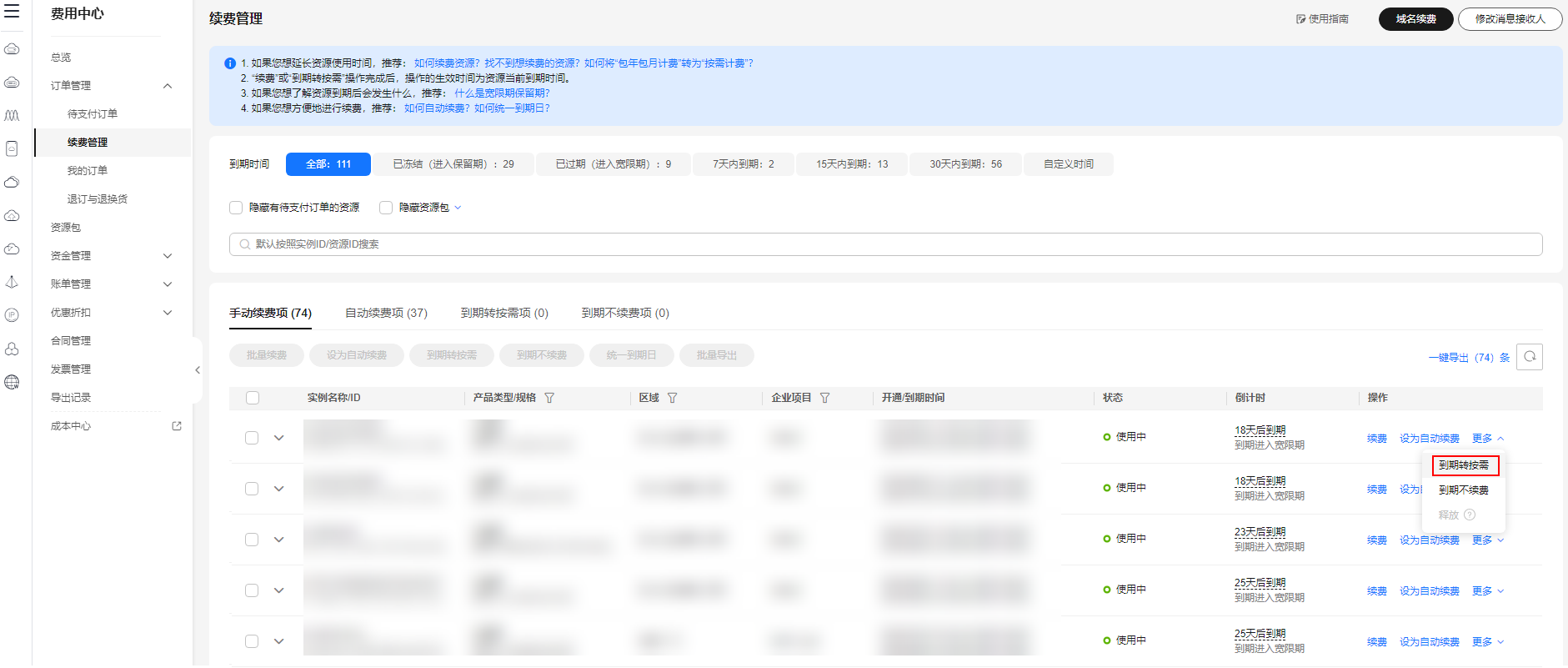
Task: Expand the first table row details
Action: [279, 438]
